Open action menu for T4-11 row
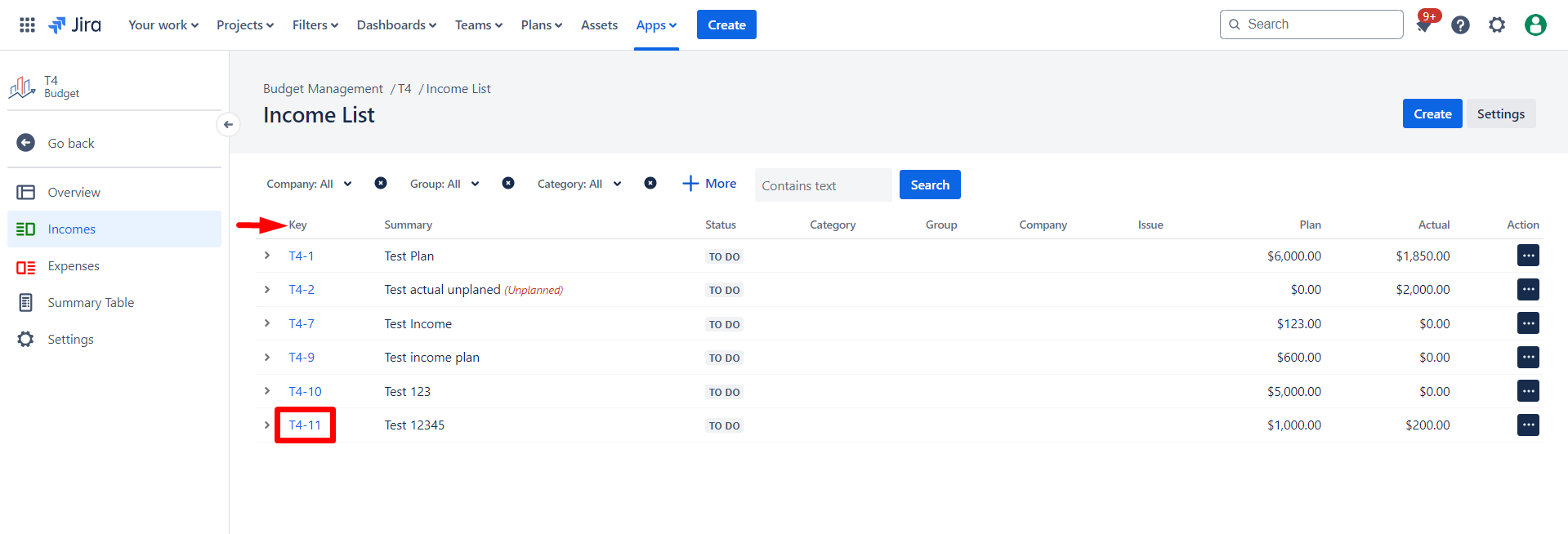This screenshot has height=534, width=1568. click(1528, 425)
